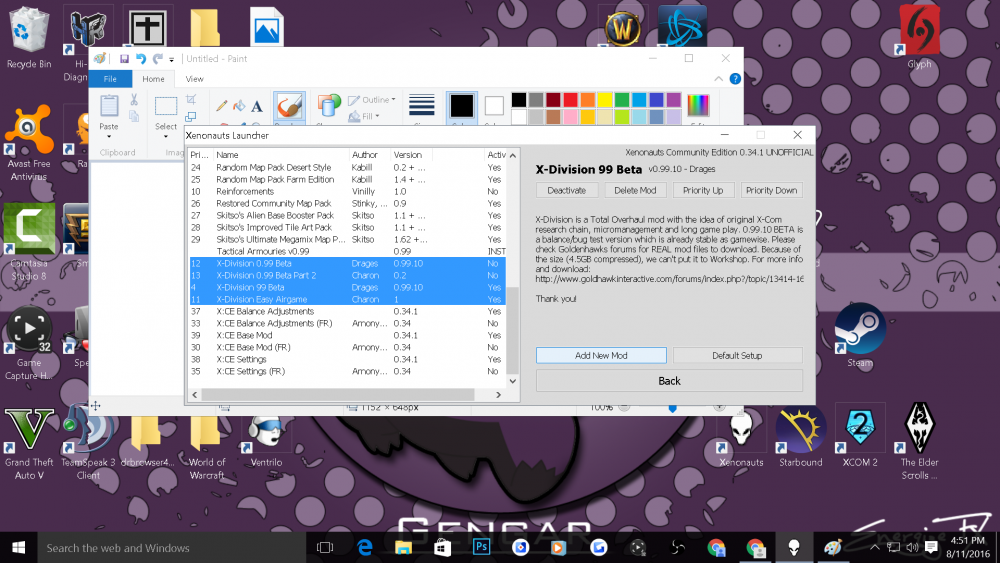Show hidden system tray icons
Viewport: 1000px width, 563px height.
(x=875, y=547)
